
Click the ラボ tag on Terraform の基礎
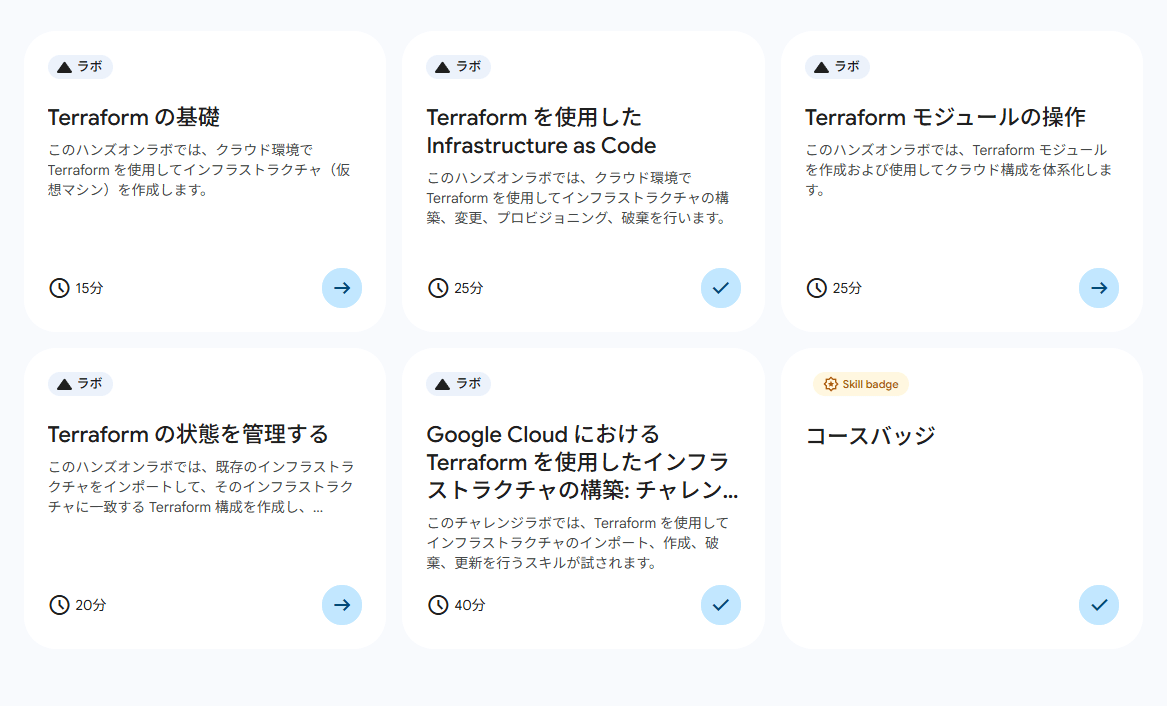[x=80, y=67]
